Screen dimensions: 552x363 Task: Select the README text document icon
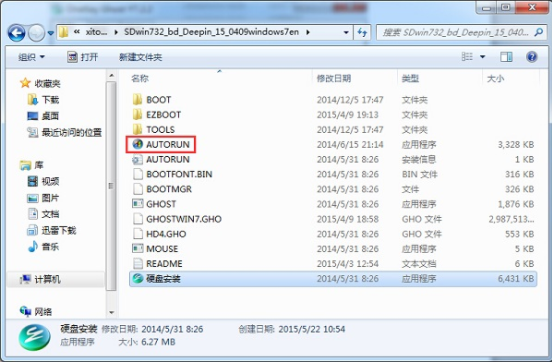(138, 263)
